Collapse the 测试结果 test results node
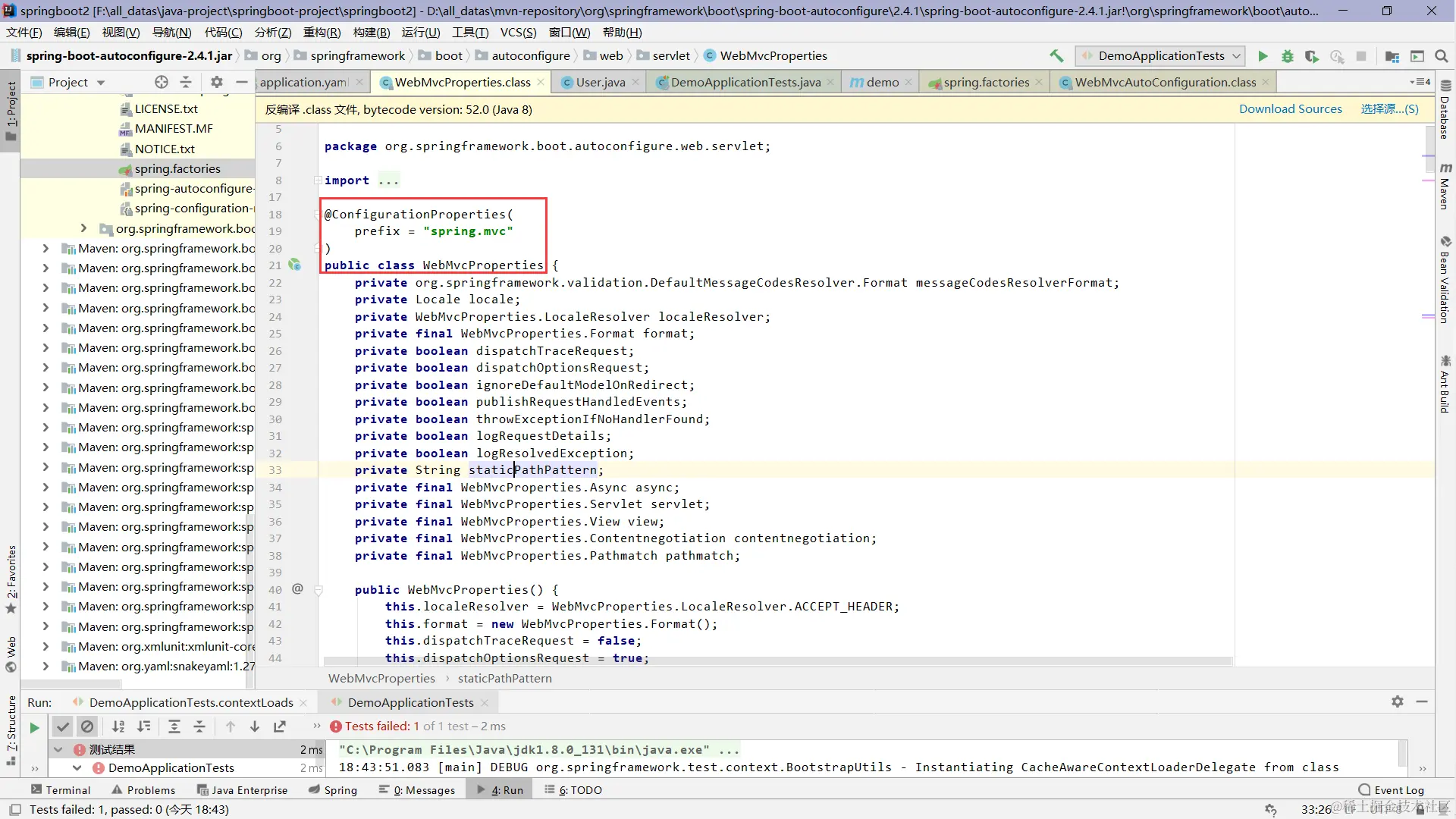This screenshot has height=819, width=1456. pos(58,749)
